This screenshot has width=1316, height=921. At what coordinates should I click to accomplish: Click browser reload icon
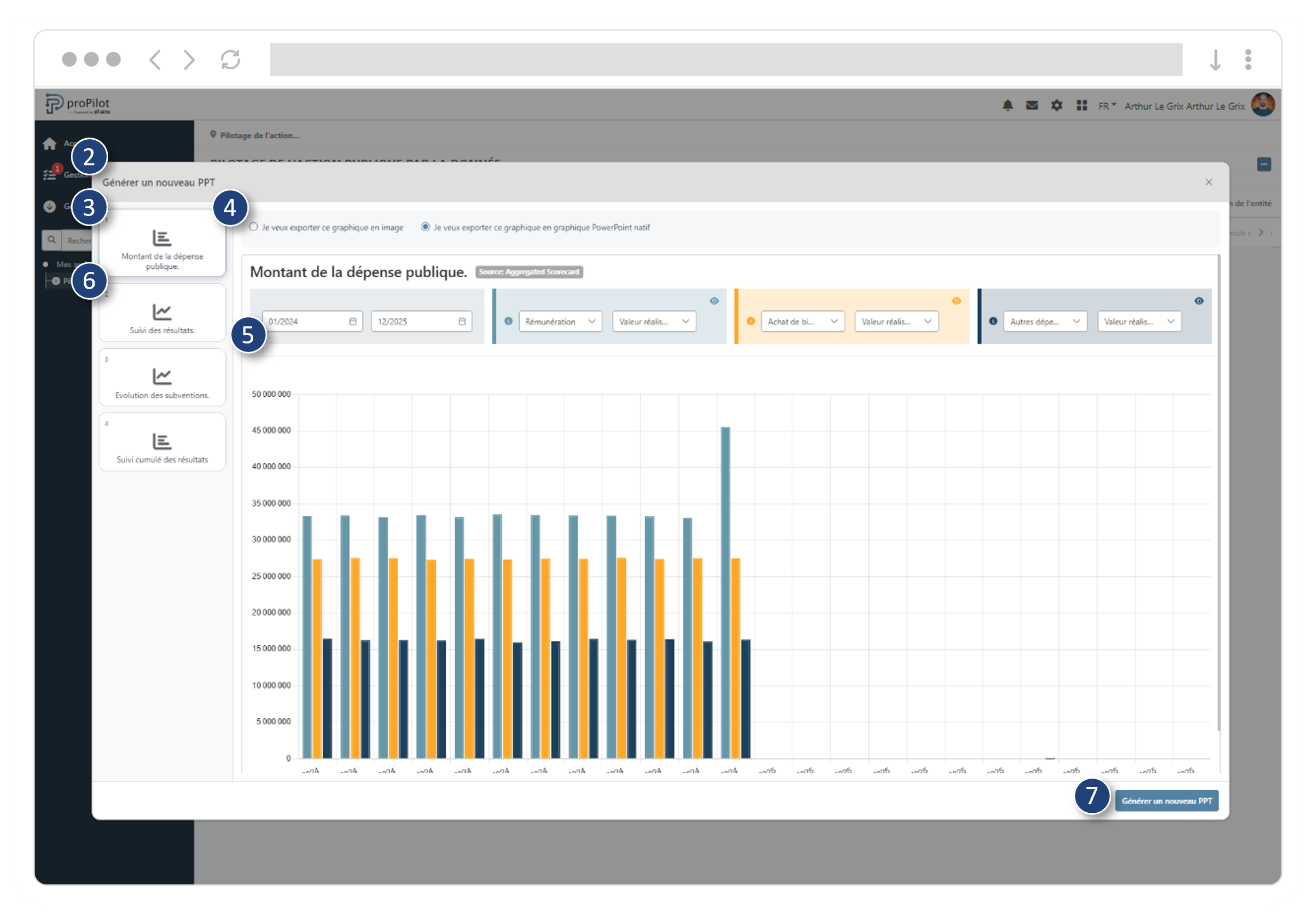click(230, 60)
